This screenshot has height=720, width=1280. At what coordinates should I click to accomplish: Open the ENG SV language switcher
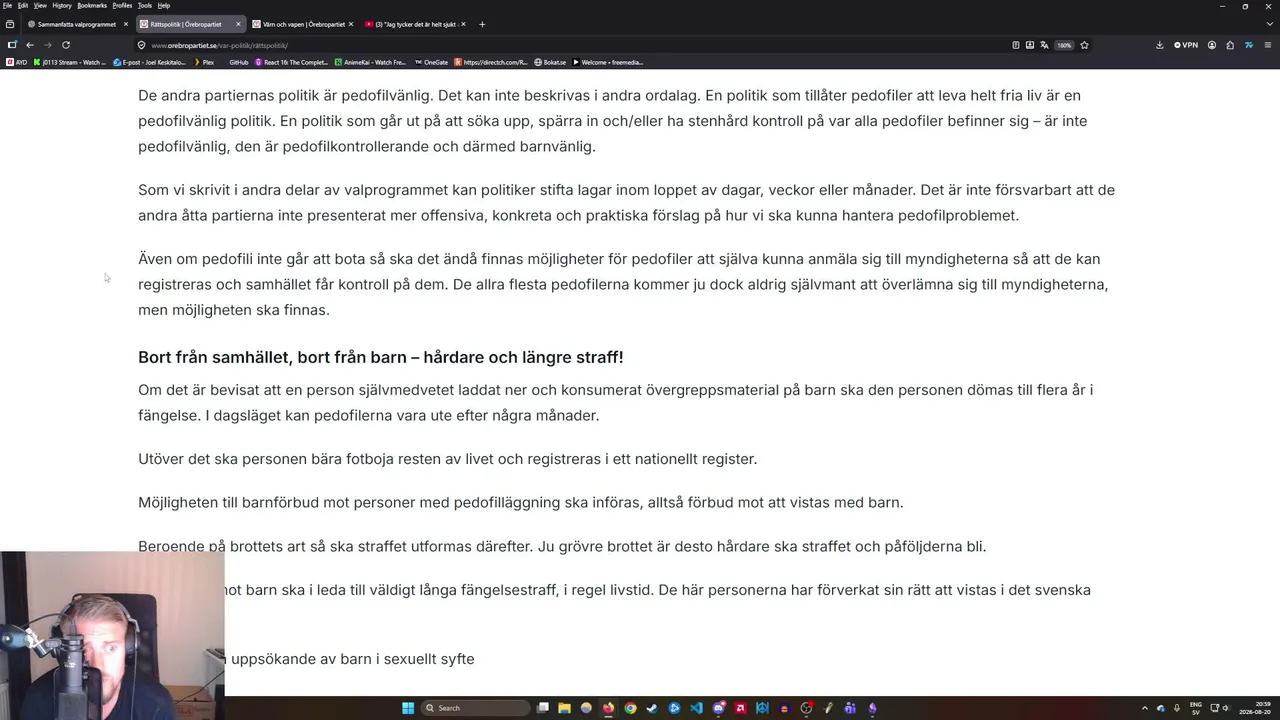(x=1196, y=708)
